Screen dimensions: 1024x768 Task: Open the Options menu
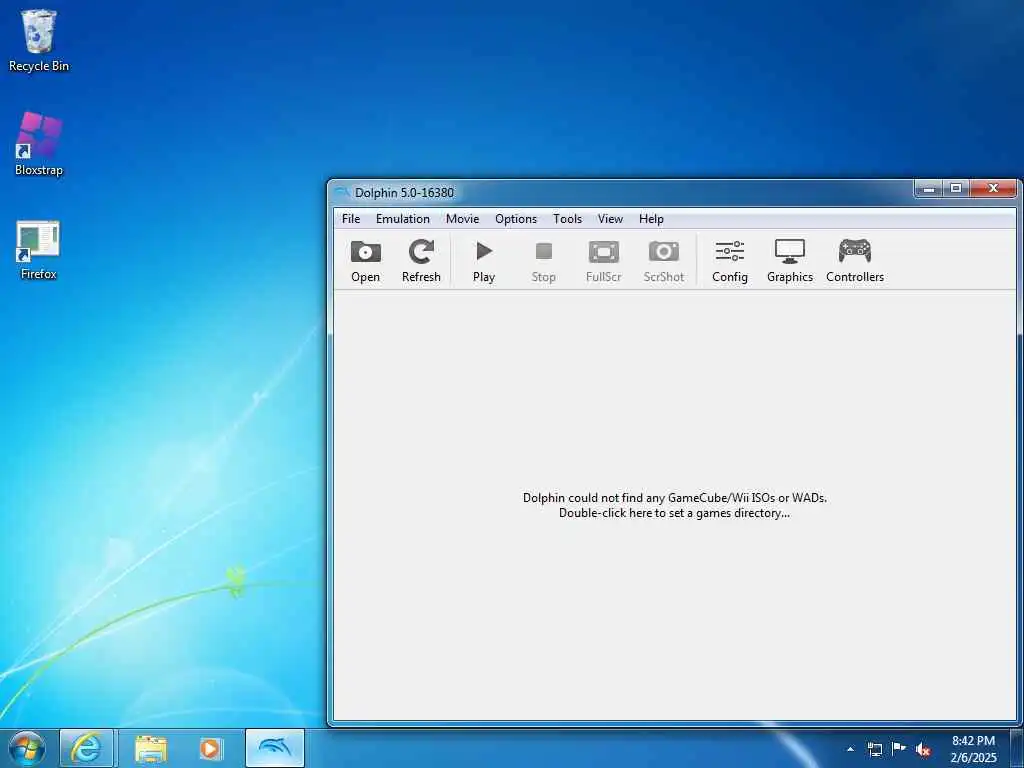click(516, 219)
